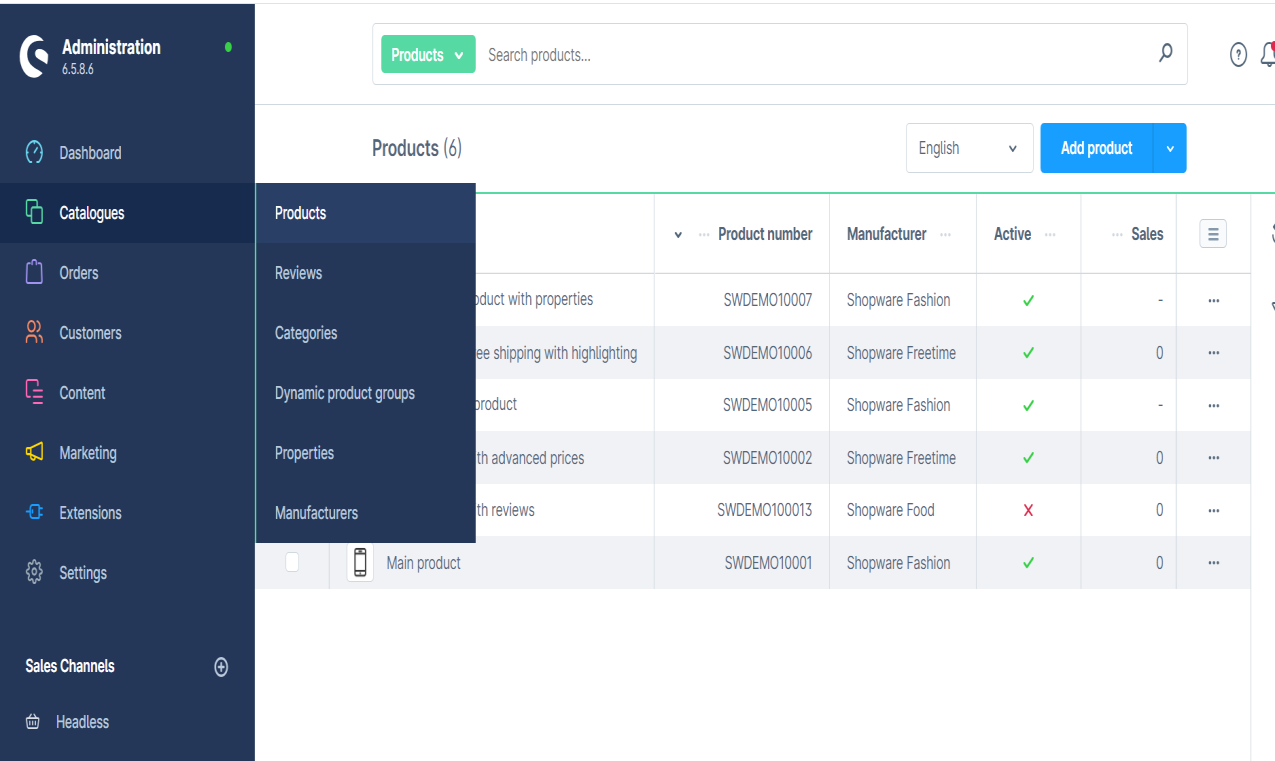Choose Dynamic product groups from the flyout menu
This screenshot has height=761, width=1275.
[x=344, y=392]
